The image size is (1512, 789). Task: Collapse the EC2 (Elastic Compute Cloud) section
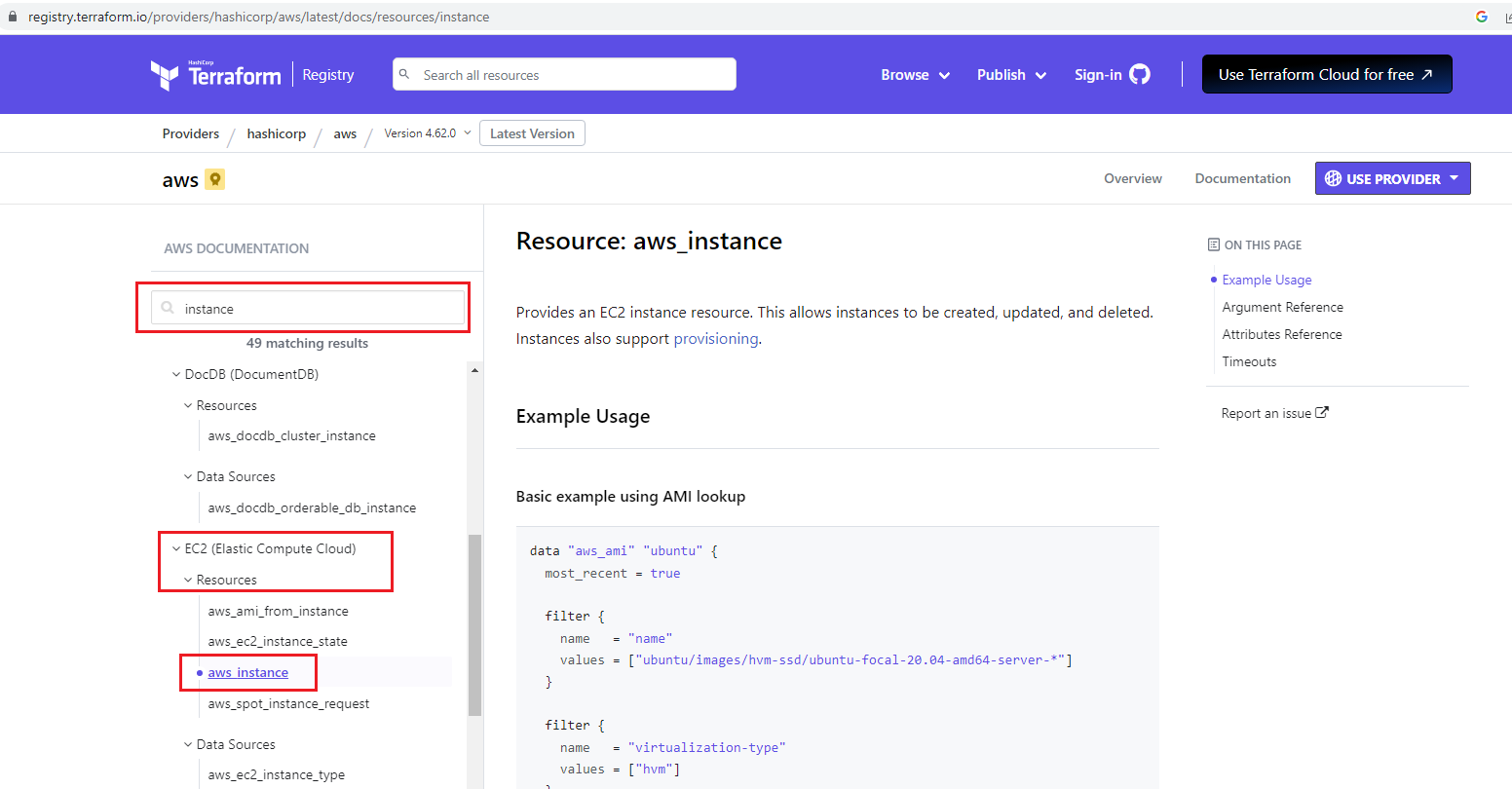[x=176, y=548]
